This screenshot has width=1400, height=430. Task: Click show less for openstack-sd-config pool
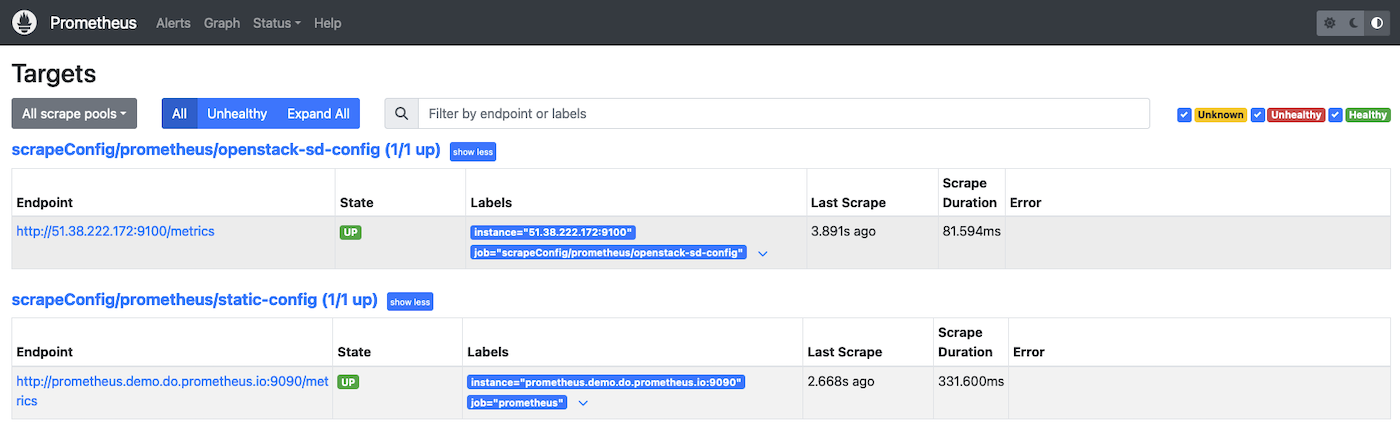(473, 152)
